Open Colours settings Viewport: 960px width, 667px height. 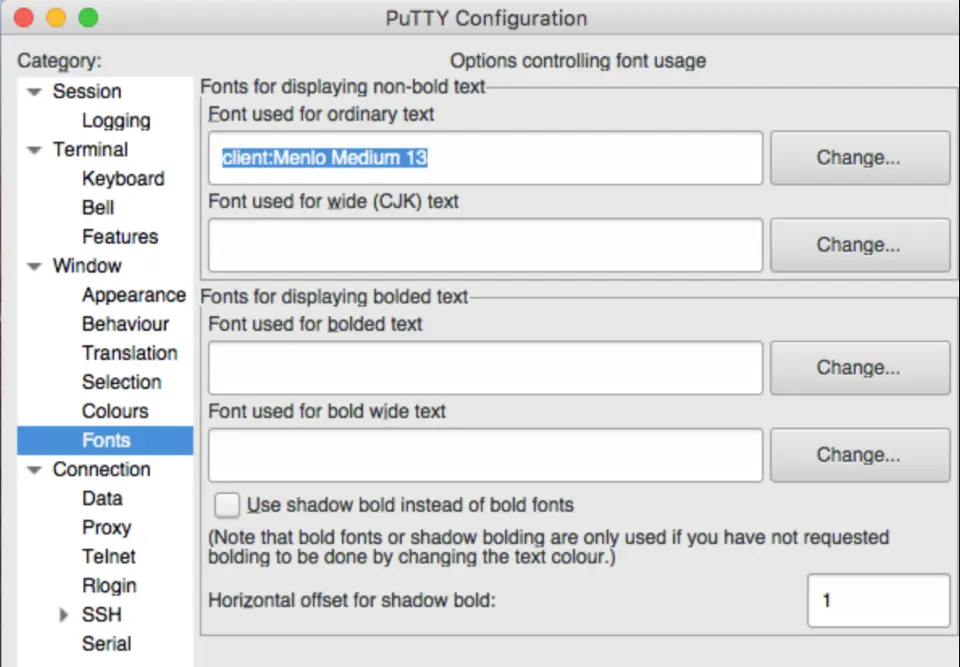[115, 411]
